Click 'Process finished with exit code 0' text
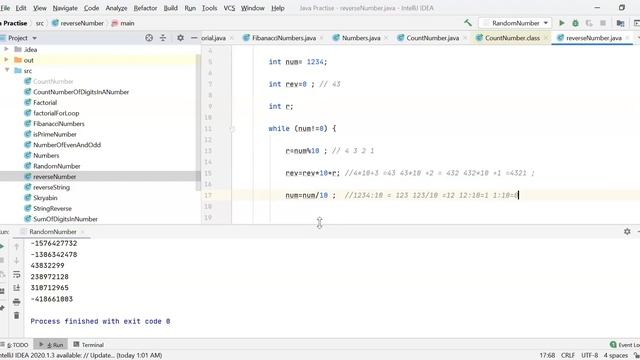The width and height of the screenshot is (640, 360). [x=100, y=321]
